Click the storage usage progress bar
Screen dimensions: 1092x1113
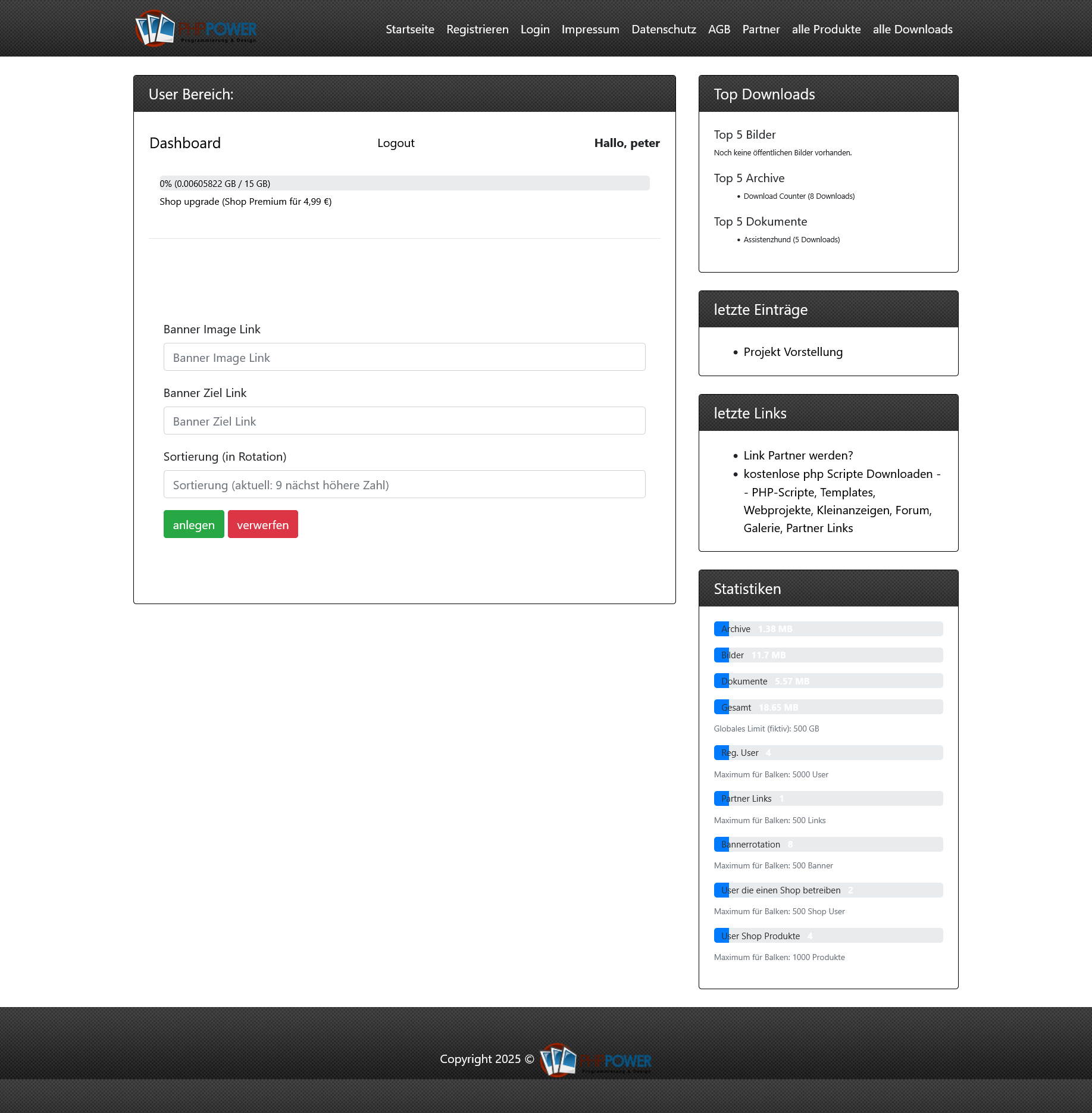[404, 183]
